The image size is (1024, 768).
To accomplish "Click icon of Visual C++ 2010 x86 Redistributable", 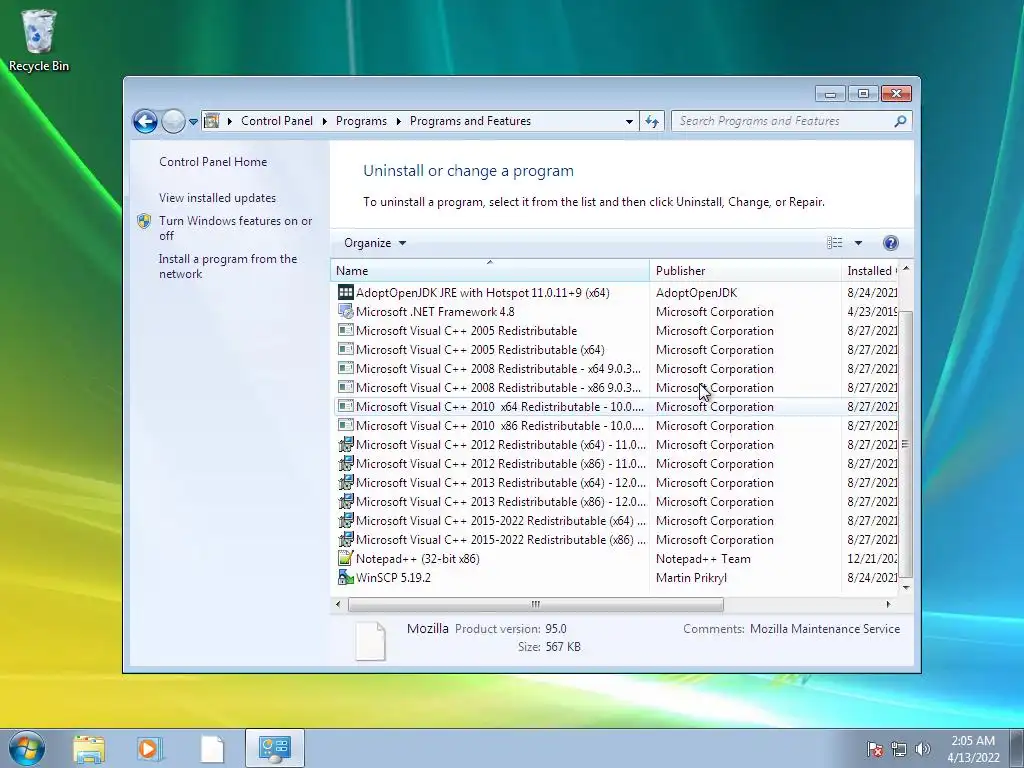I will [x=345, y=426].
